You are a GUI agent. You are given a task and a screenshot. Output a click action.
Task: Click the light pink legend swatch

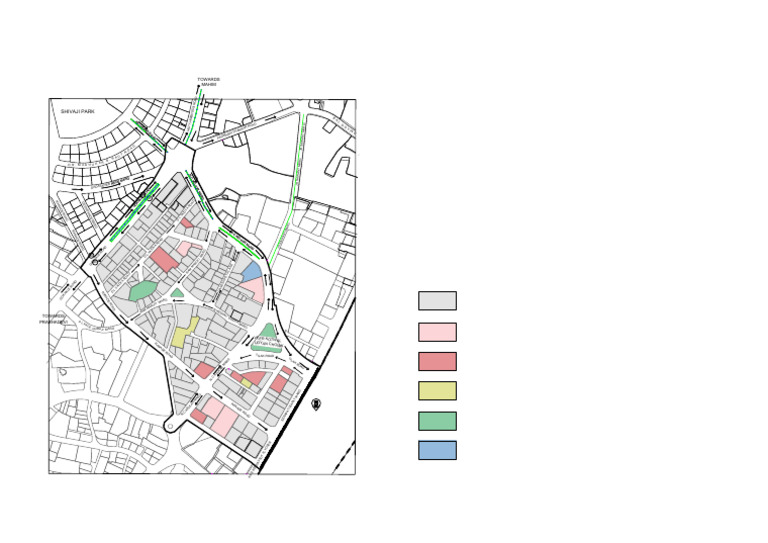click(437, 332)
